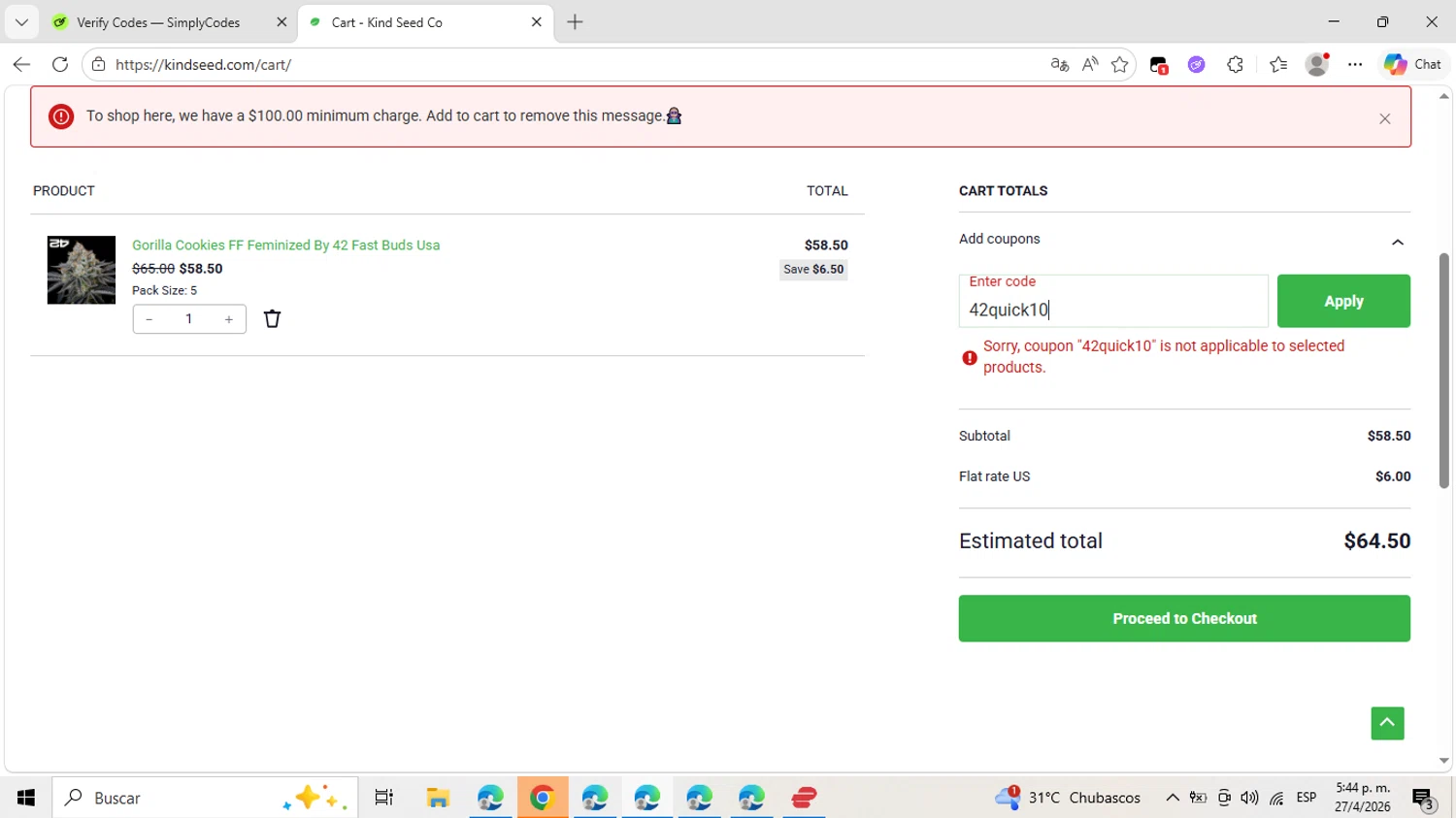This screenshot has width=1456, height=818.
Task: Open Gorilla Cookies FF Feminized product link
Action: (x=286, y=245)
